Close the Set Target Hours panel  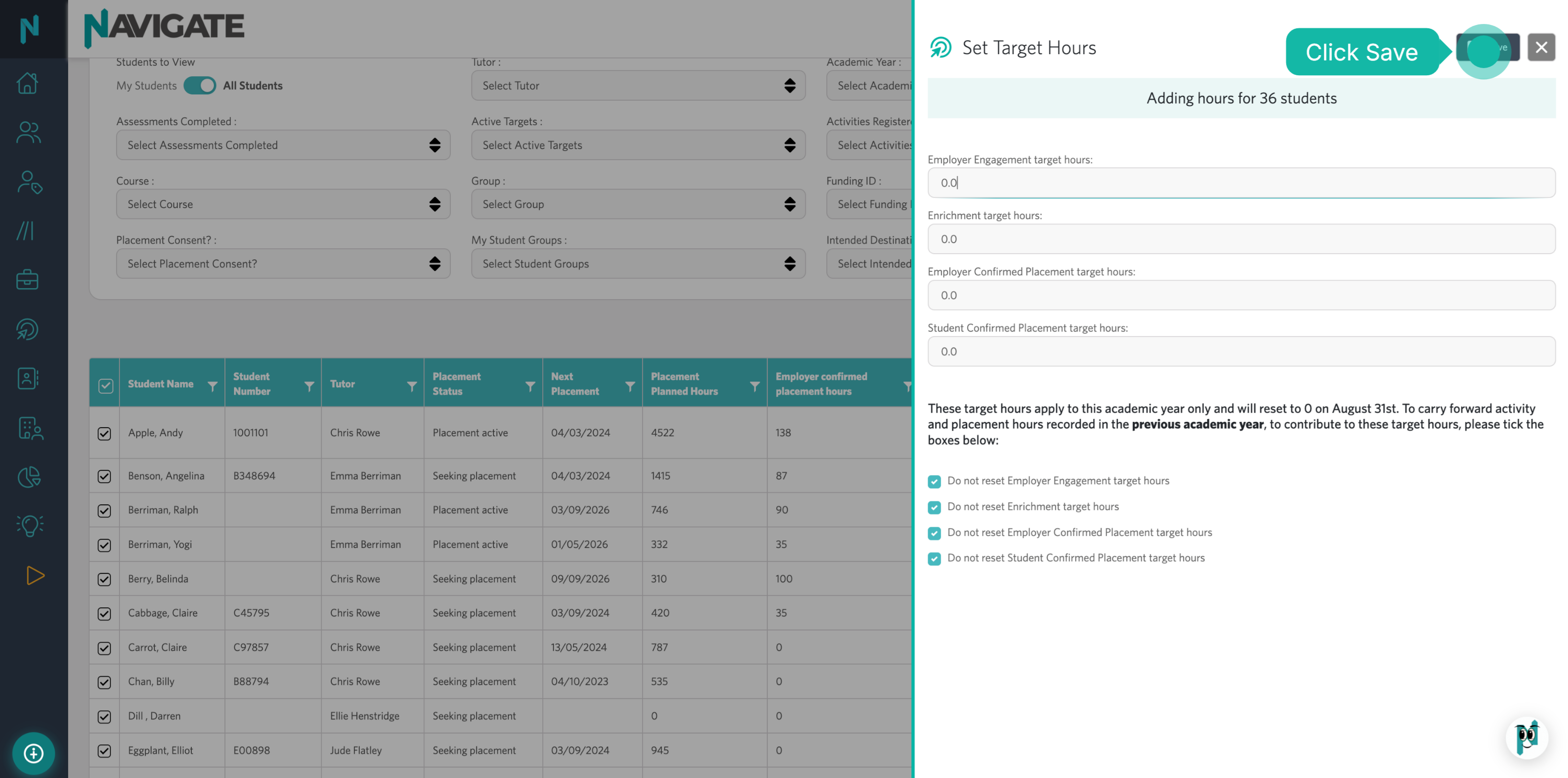(x=1541, y=47)
